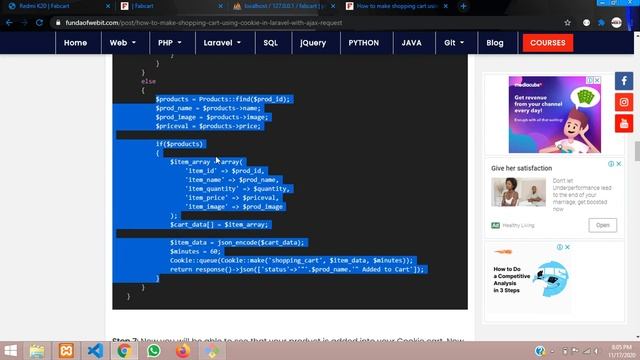Click the Mediacube ad banner image
Screen dimensions: 640x360
(554, 115)
